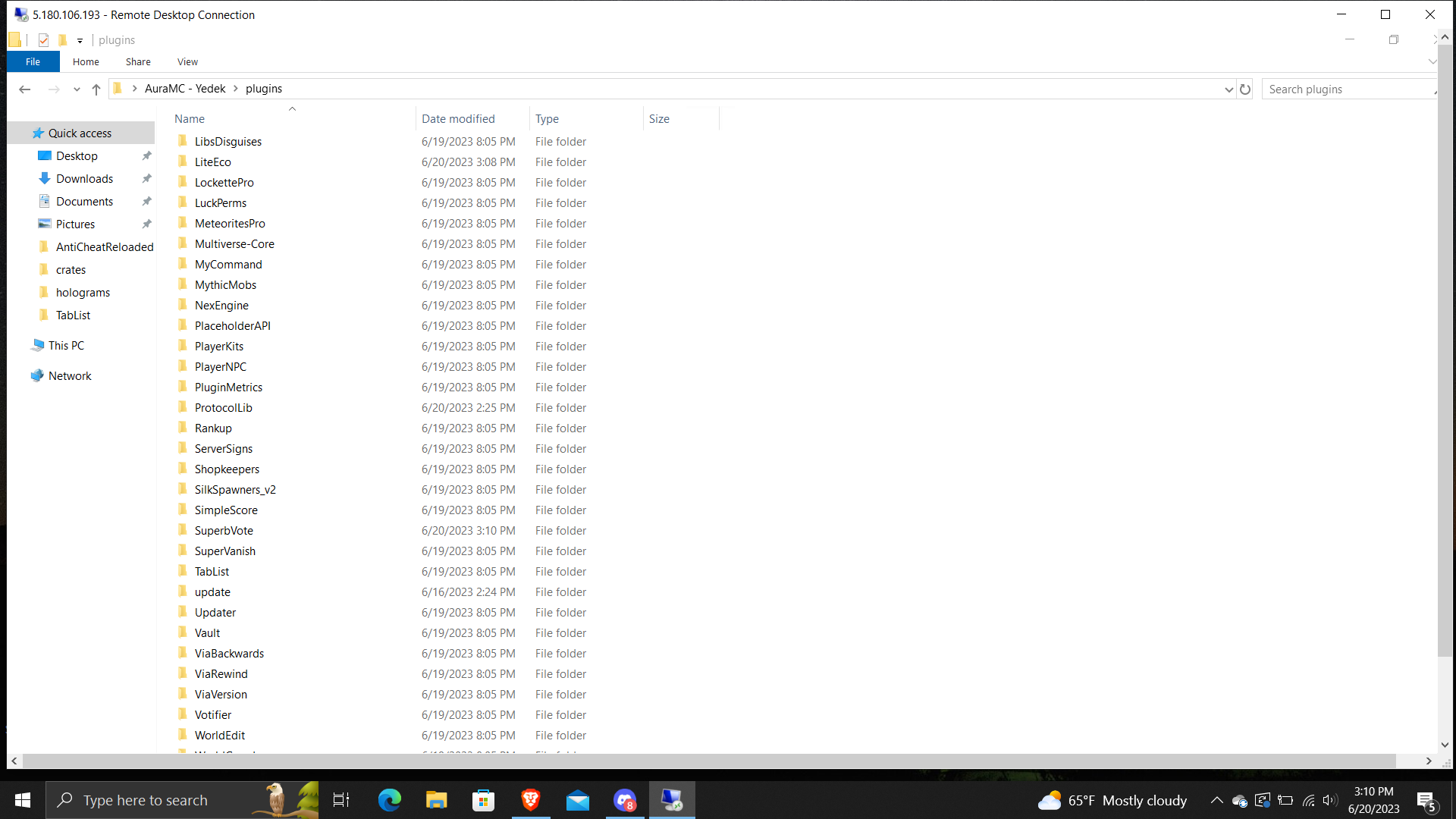Click folder icon next to ViaVersion

pyautogui.click(x=182, y=694)
